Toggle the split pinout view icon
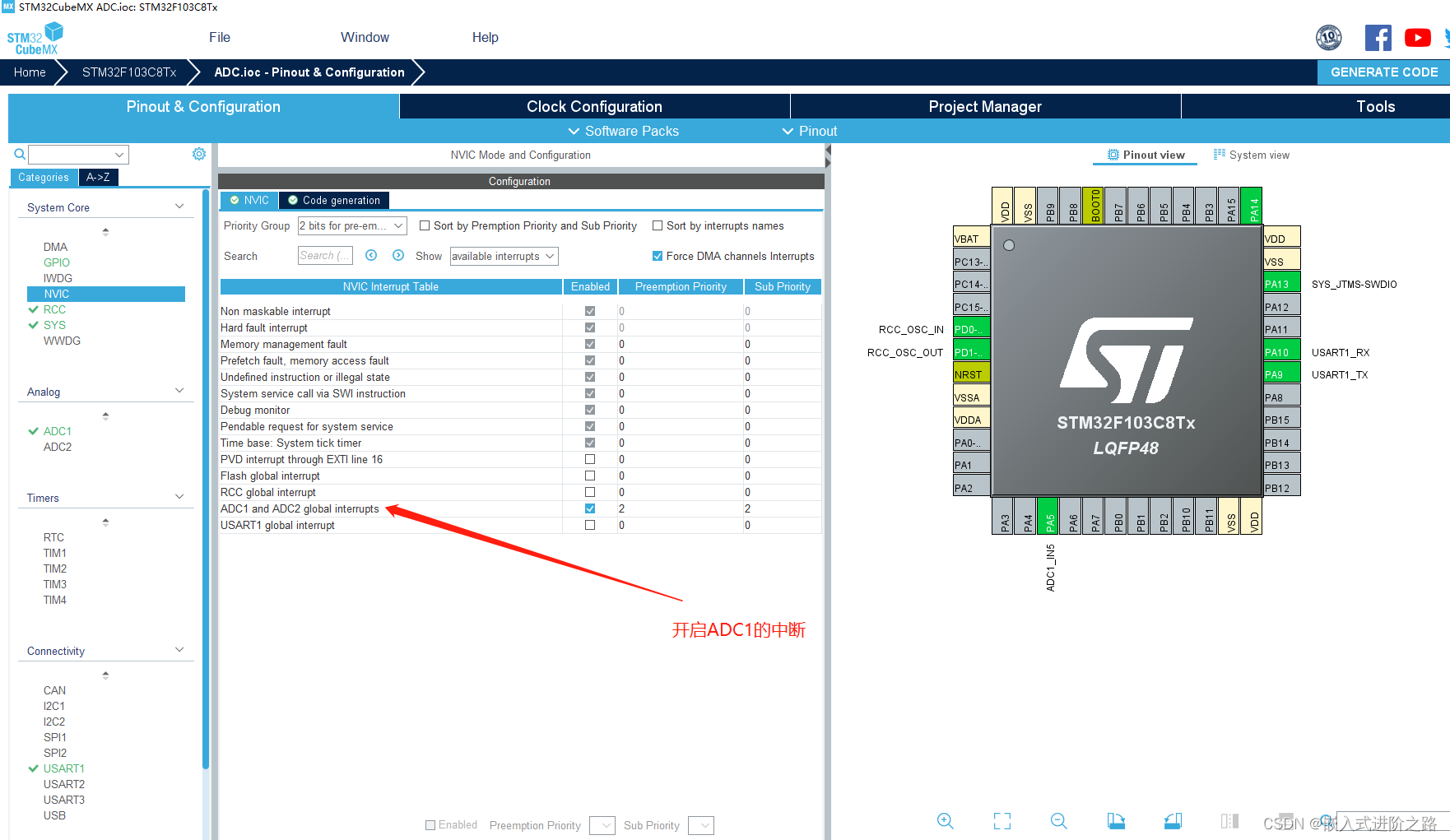The width and height of the screenshot is (1450, 840). pyautogui.click(x=1229, y=820)
